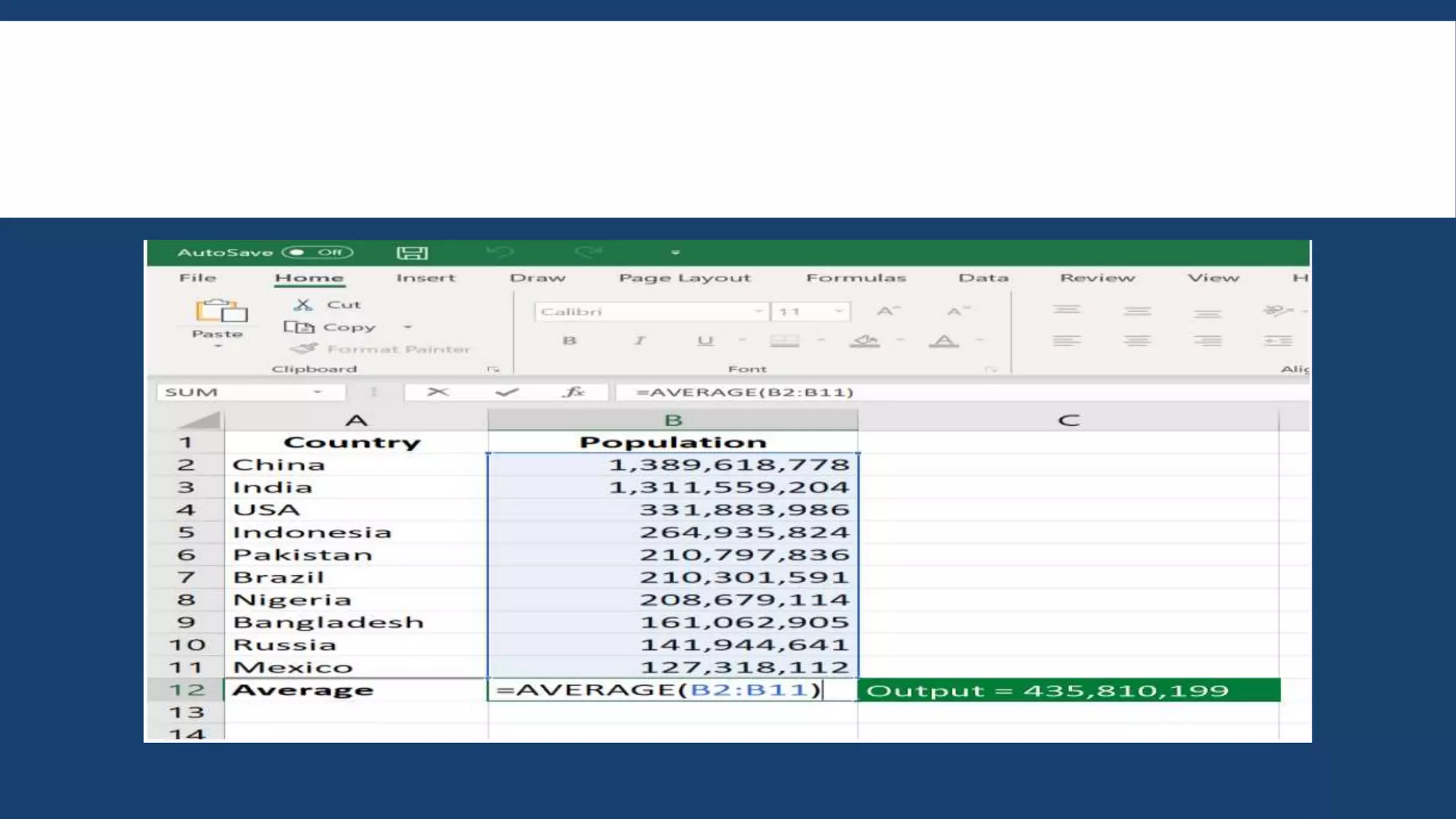Expand the Name Box dropdown arrow
The height and width of the screenshot is (819, 1456).
318,392
